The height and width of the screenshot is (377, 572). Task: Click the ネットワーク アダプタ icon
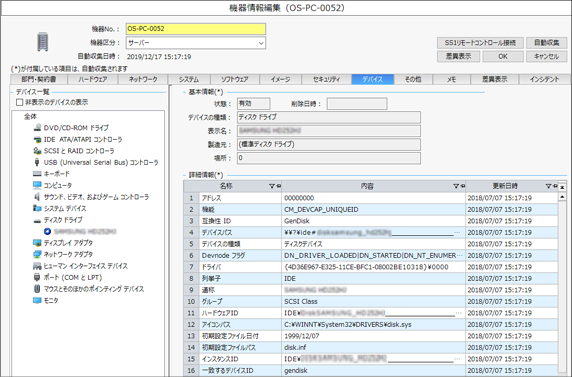pyautogui.click(x=37, y=254)
